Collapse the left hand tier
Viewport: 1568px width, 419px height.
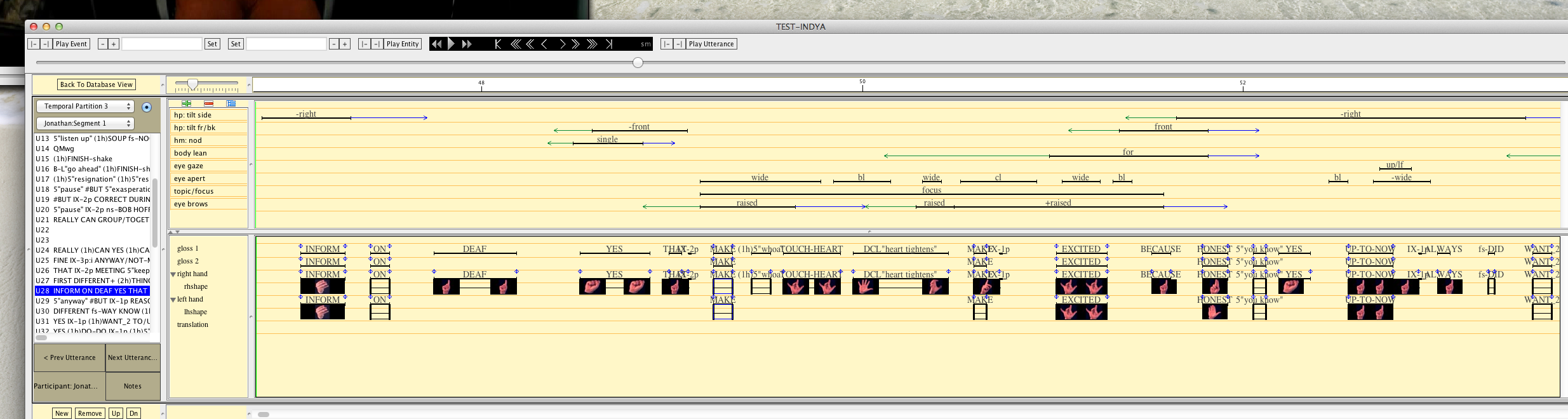(x=173, y=300)
